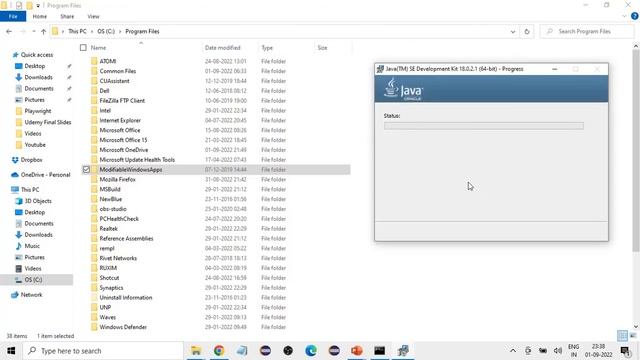Image resolution: width=640 pixels, height=360 pixels.
Task: Select the Windows Defender folder icon
Action: pos(94,327)
